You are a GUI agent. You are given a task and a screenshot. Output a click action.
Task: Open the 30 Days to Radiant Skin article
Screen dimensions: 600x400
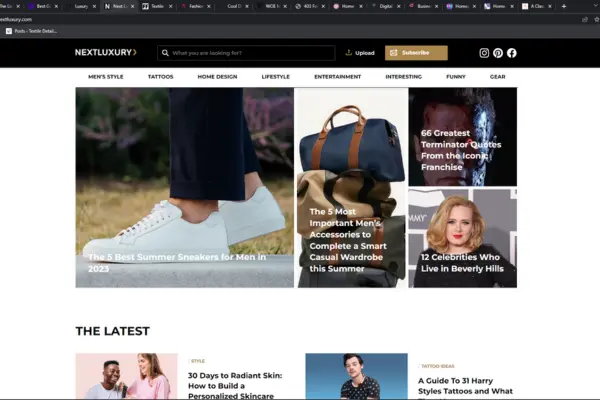pos(236,382)
